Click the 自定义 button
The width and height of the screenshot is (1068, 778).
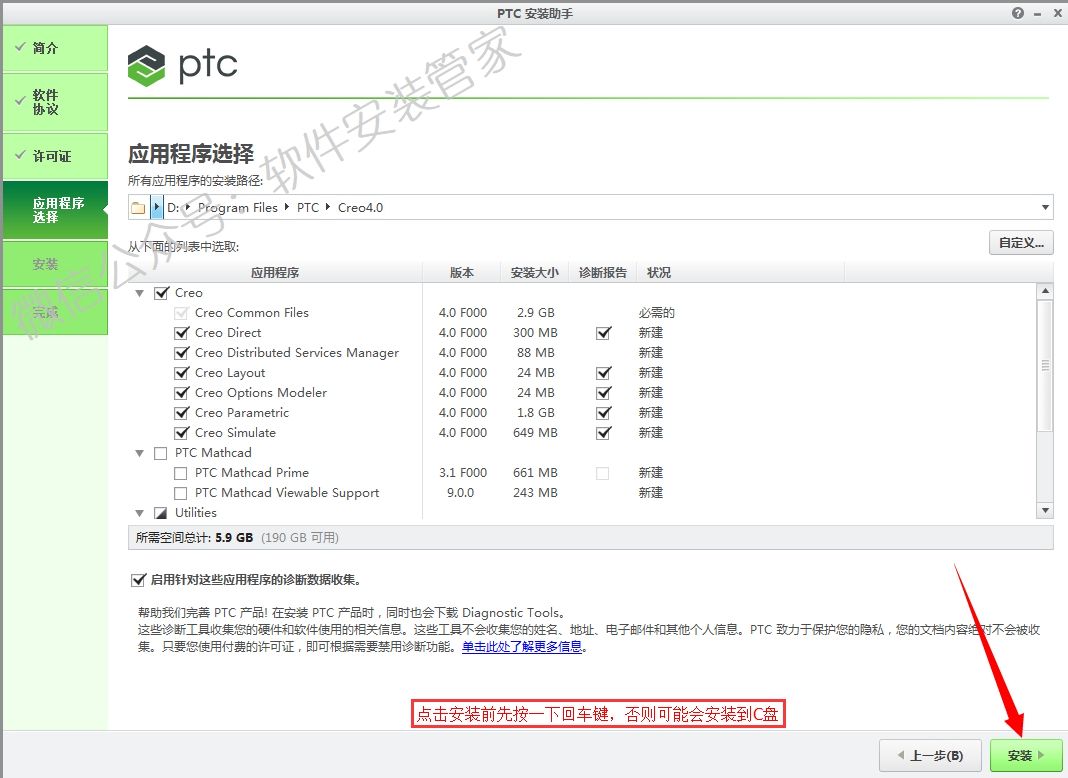[x=1020, y=242]
